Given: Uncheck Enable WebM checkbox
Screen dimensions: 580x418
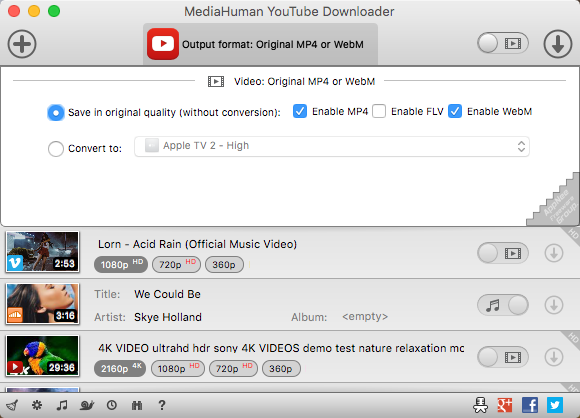Looking at the screenshot, I should [455, 111].
